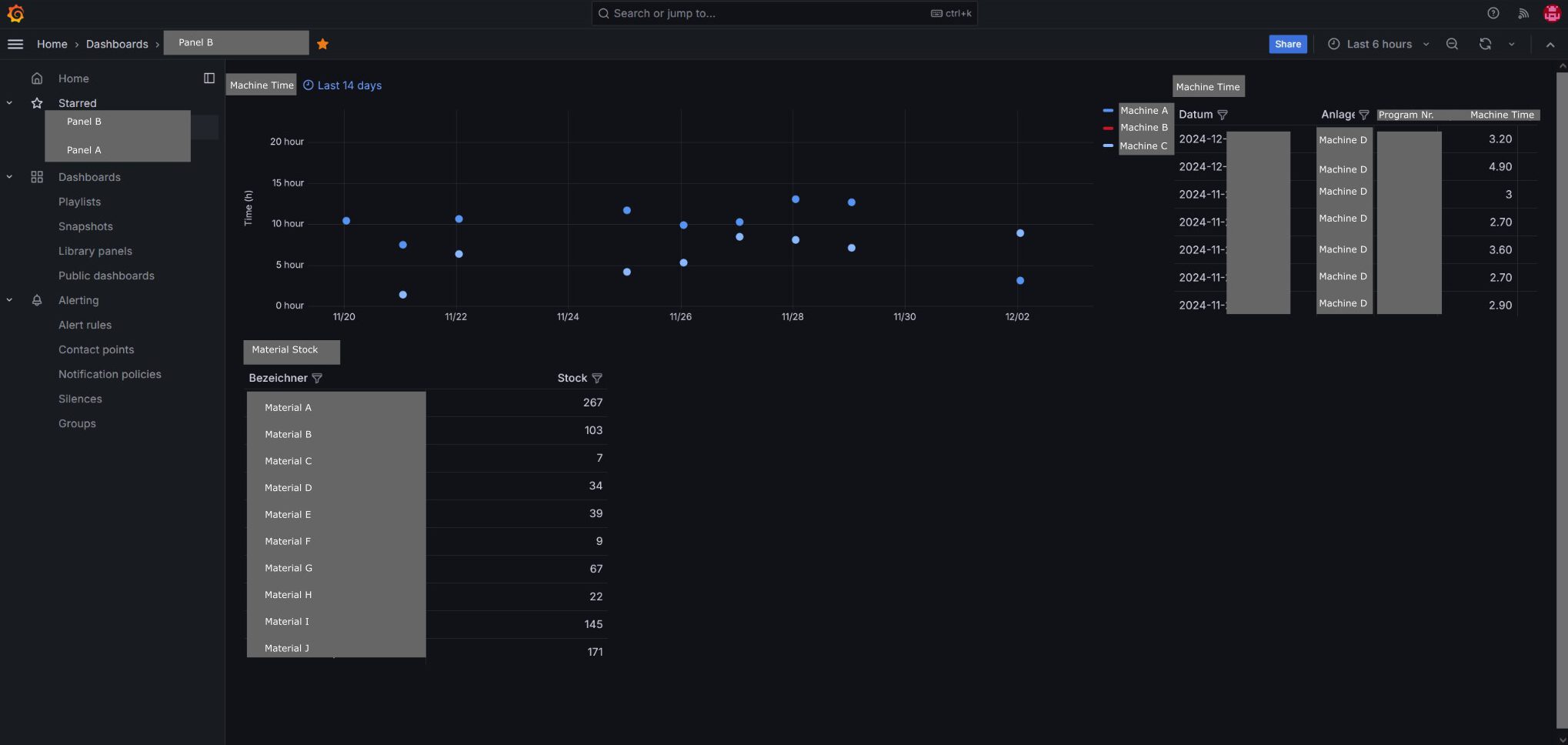Go to Alert rules page

pos(85,325)
